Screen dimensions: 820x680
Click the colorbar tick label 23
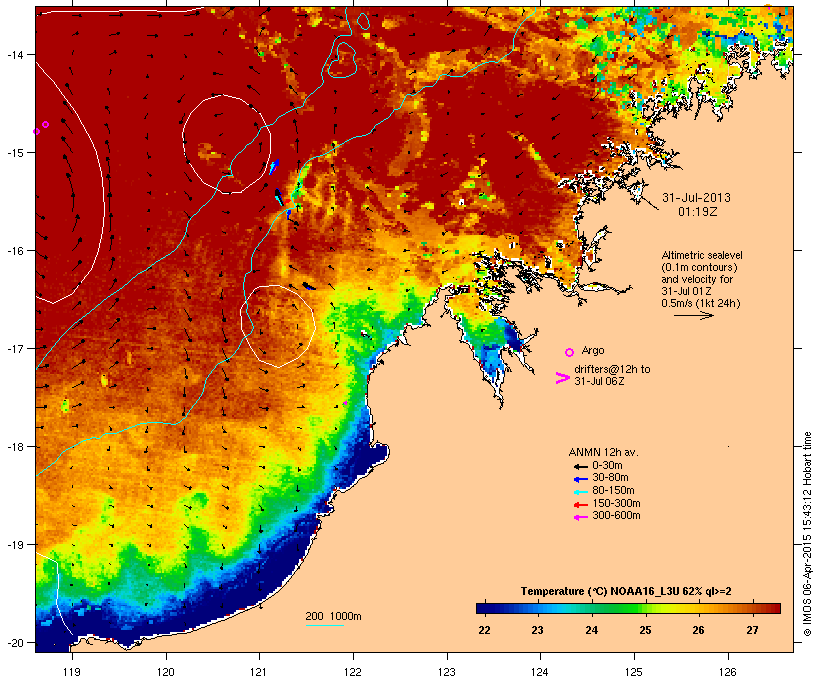pyautogui.click(x=538, y=630)
